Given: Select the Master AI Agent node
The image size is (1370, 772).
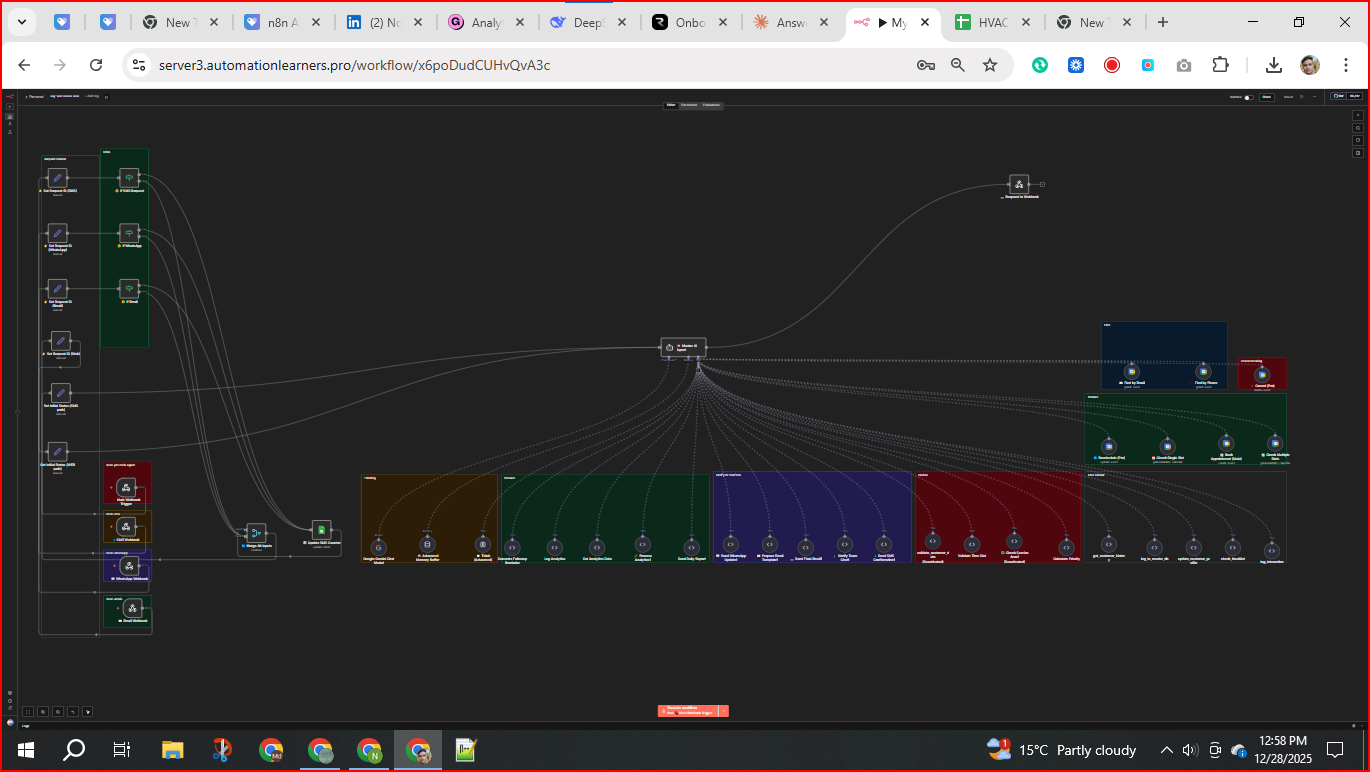Looking at the screenshot, I should [x=683, y=347].
